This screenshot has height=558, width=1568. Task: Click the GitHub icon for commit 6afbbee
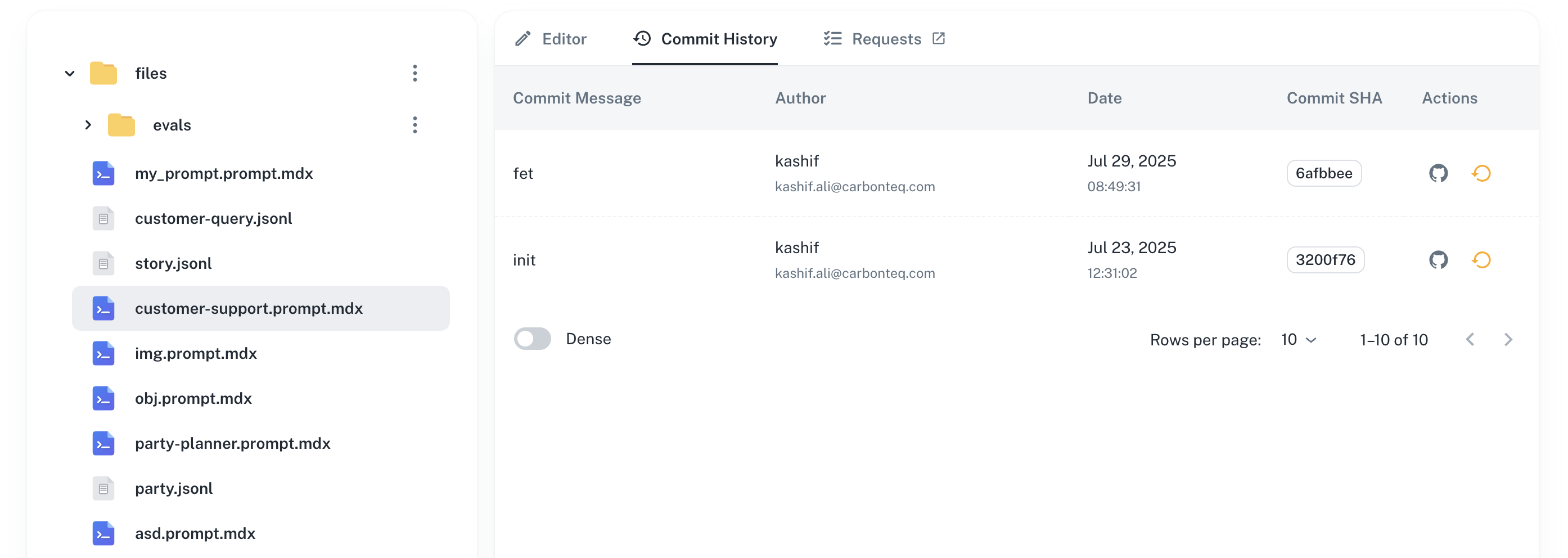click(1438, 173)
